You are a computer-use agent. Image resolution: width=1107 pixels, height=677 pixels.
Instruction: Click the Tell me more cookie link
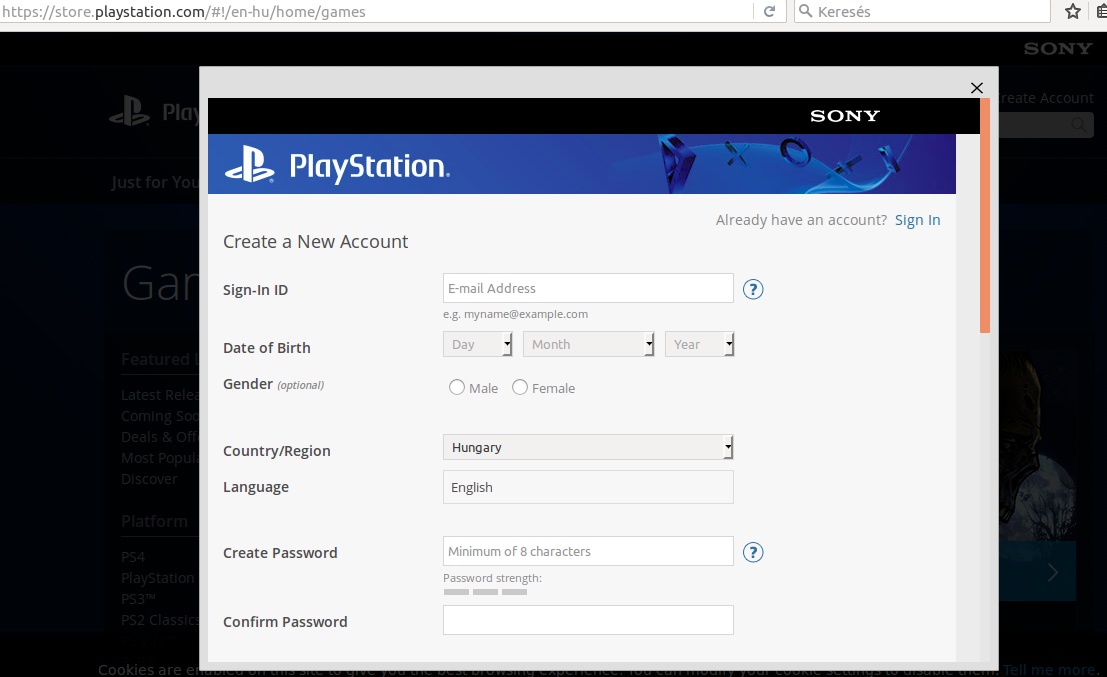tap(1050, 669)
